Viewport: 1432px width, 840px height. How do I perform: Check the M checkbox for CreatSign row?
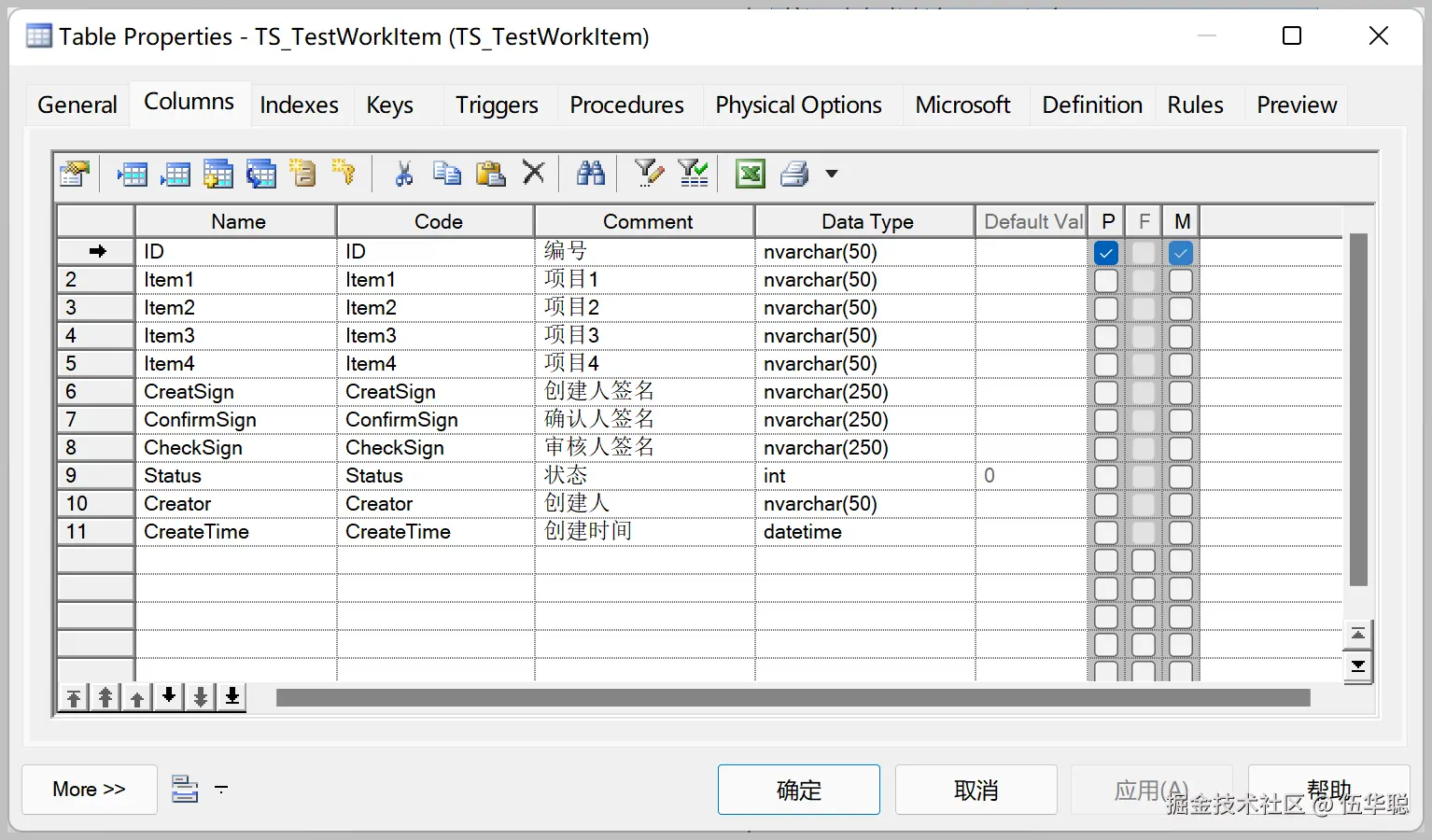click(x=1181, y=393)
